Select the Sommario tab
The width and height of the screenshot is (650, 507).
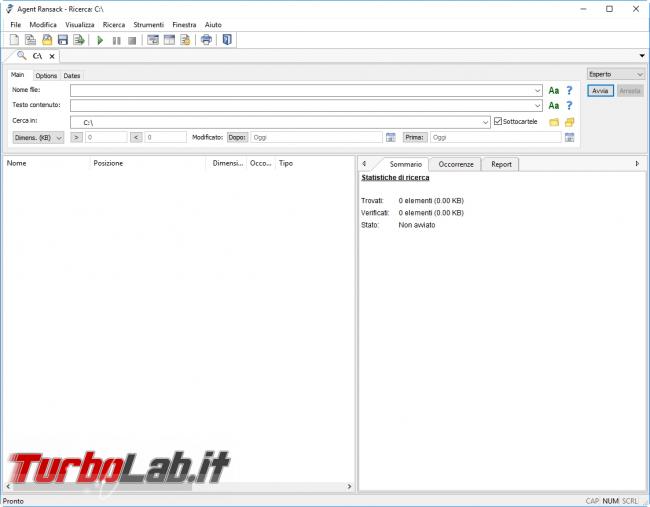pyautogui.click(x=405, y=164)
